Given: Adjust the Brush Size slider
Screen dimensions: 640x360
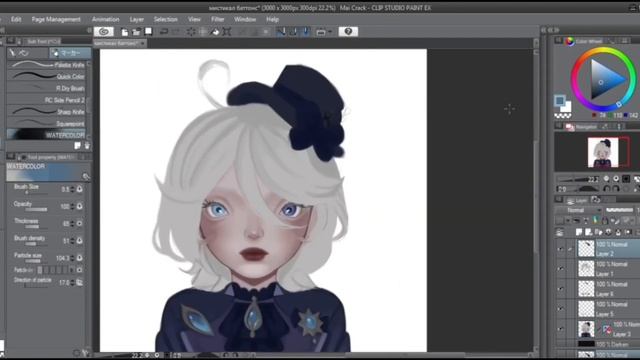Looking at the screenshot, I should coord(37,192).
